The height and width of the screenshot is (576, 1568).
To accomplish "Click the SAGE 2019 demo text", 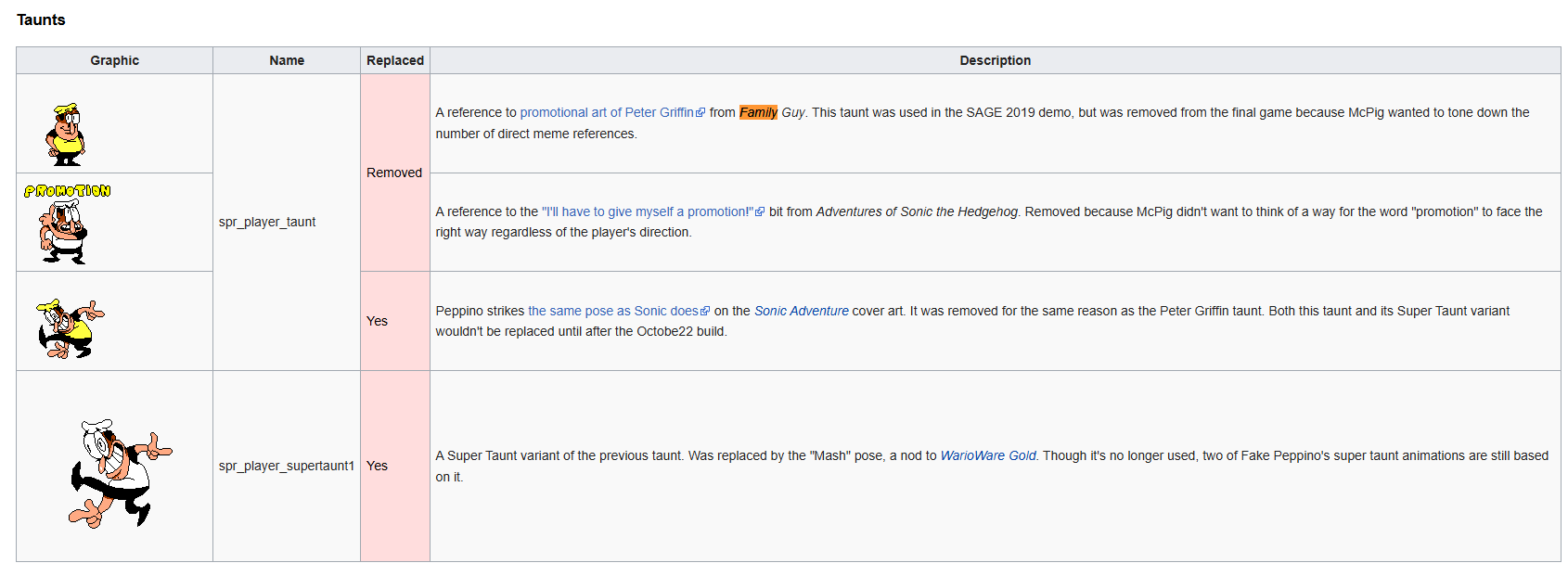I will pos(1019,112).
